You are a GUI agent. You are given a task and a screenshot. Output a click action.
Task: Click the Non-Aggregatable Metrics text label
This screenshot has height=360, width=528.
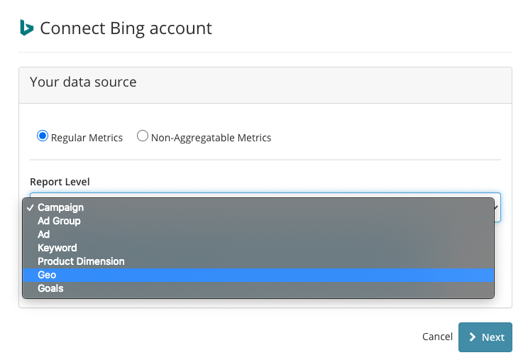click(x=211, y=138)
